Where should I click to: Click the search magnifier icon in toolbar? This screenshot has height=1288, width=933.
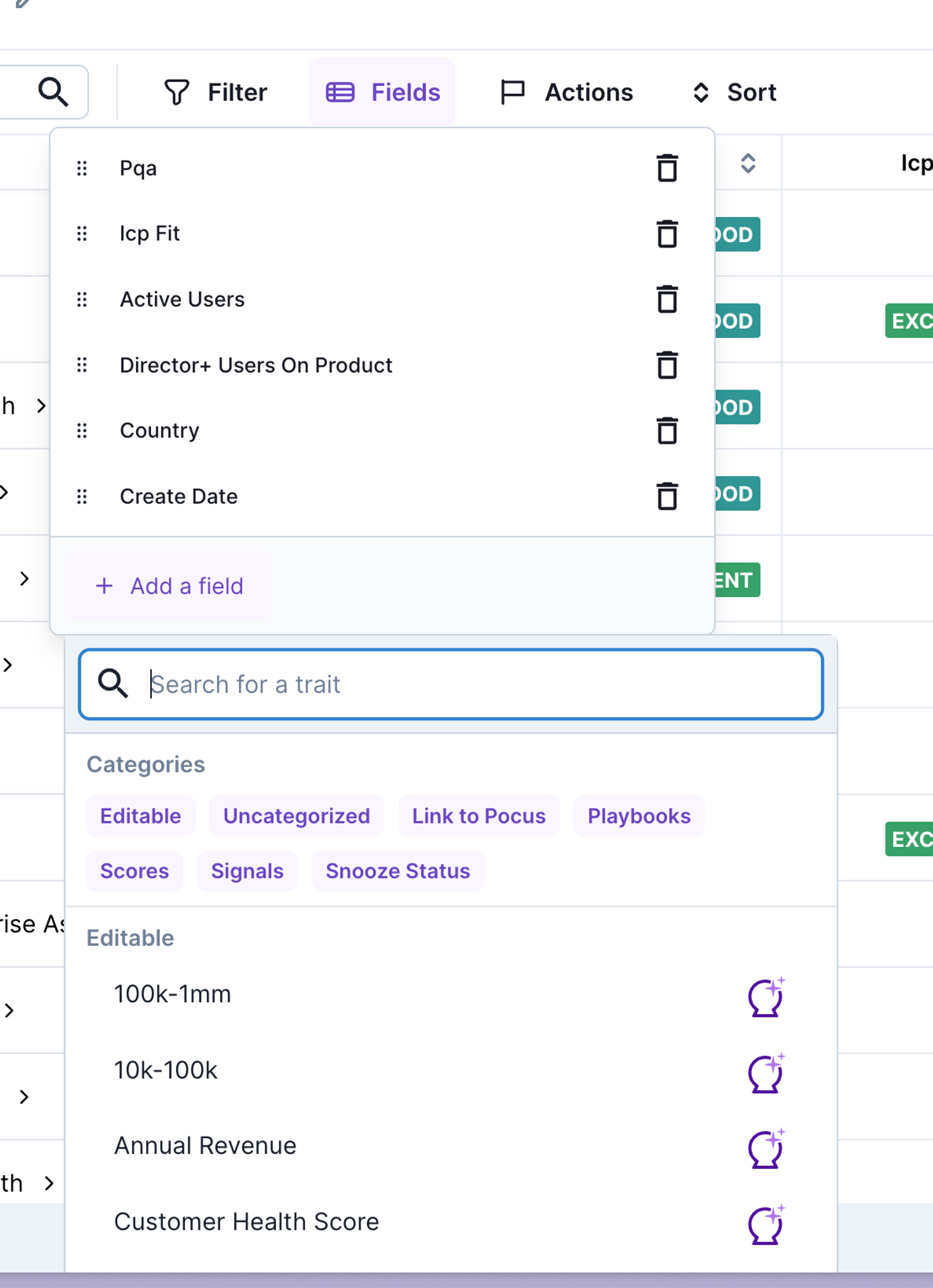pos(53,92)
